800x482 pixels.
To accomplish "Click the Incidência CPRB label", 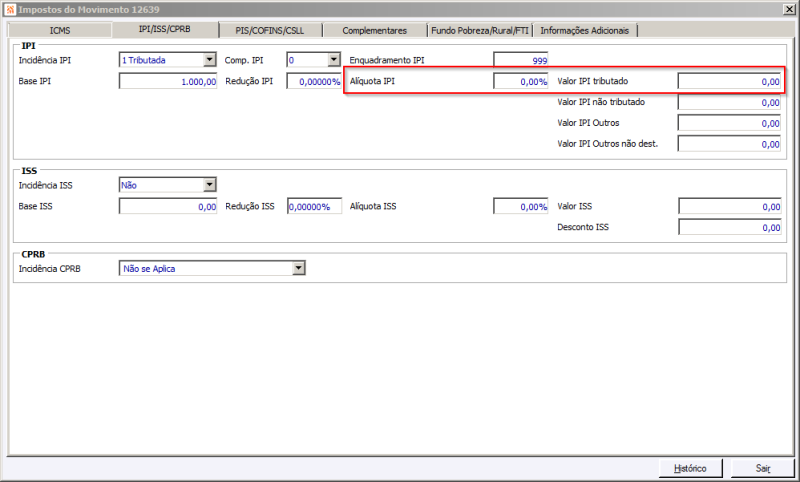I will tap(49, 269).
